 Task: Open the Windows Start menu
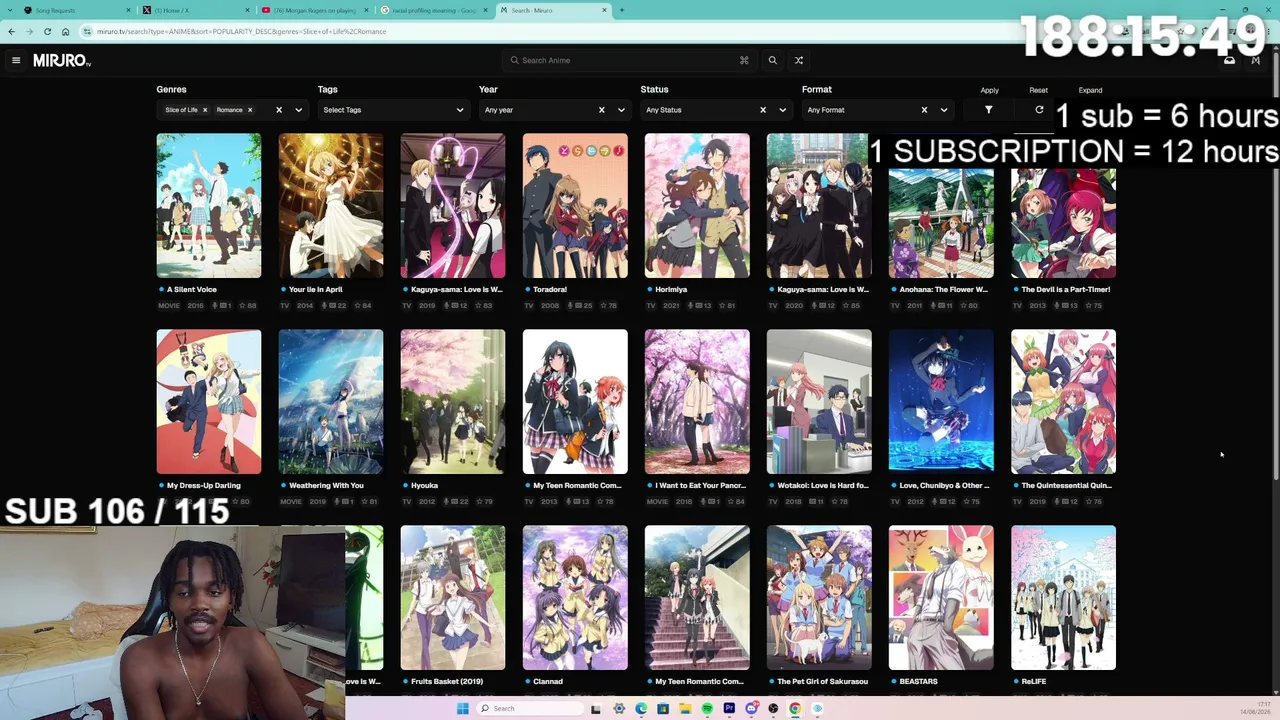click(x=462, y=709)
